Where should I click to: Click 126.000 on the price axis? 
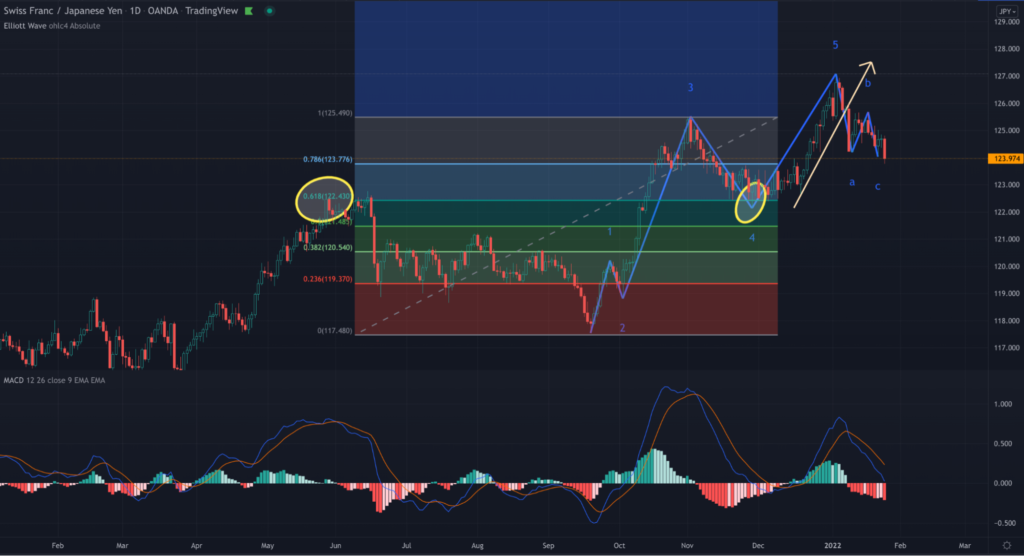tap(1006, 104)
